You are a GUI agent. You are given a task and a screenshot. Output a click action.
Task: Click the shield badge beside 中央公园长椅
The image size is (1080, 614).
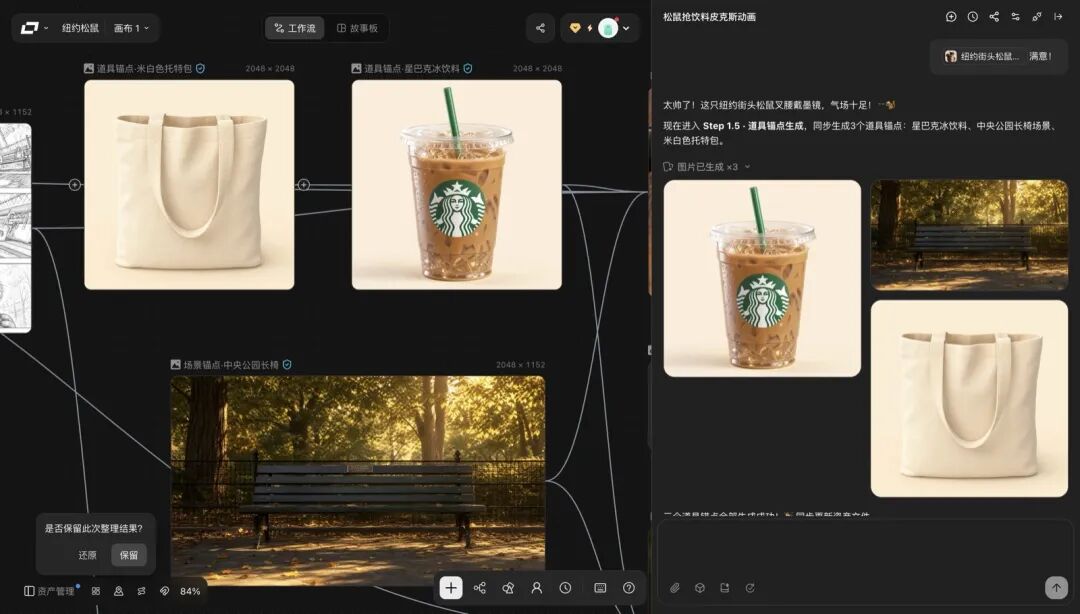287,365
